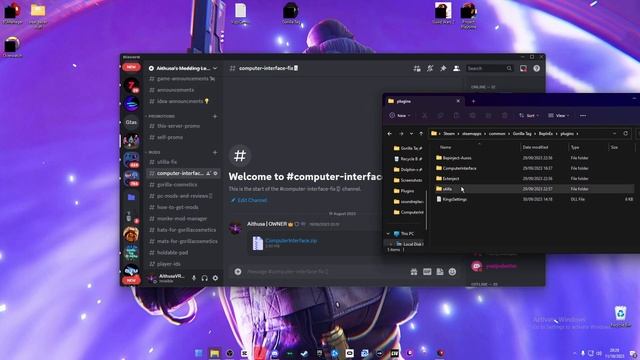The width and height of the screenshot is (640, 360).
Task: Open GIF picker in Discord message bar
Action: [427, 272]
